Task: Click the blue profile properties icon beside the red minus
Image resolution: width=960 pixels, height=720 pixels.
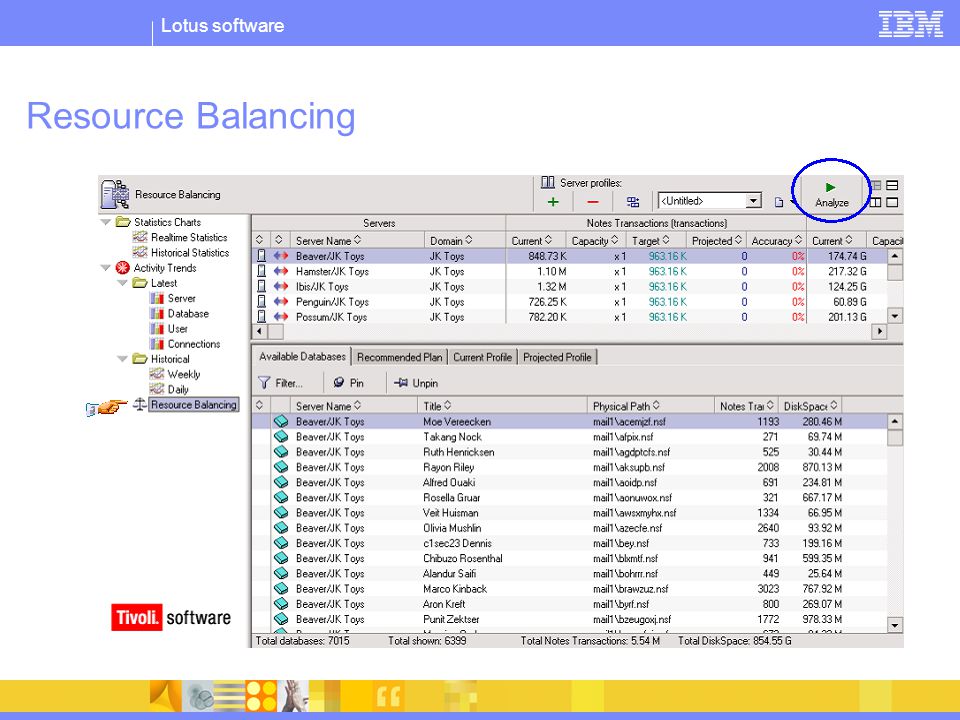Action: coord(632,201)
